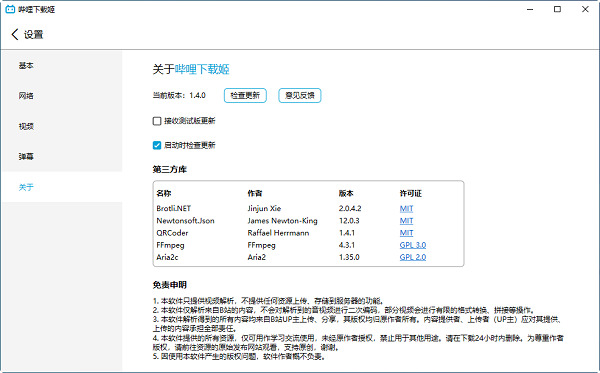Screen dimensions: 600x373
Task: Click the 哔哩下载姬 app logo in title bar
Action: coord(10,9)
